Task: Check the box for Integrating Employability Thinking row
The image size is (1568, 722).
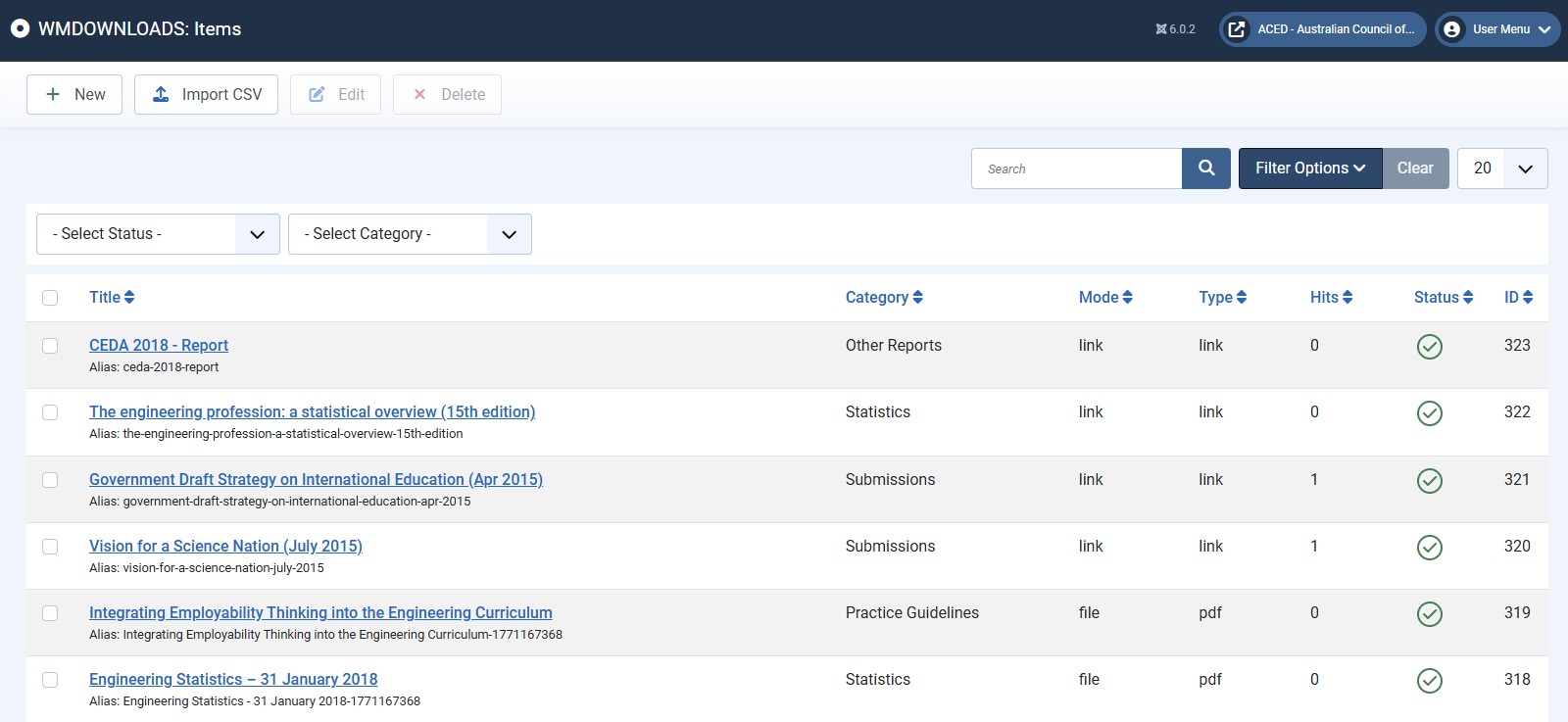Action: (50, 613)
